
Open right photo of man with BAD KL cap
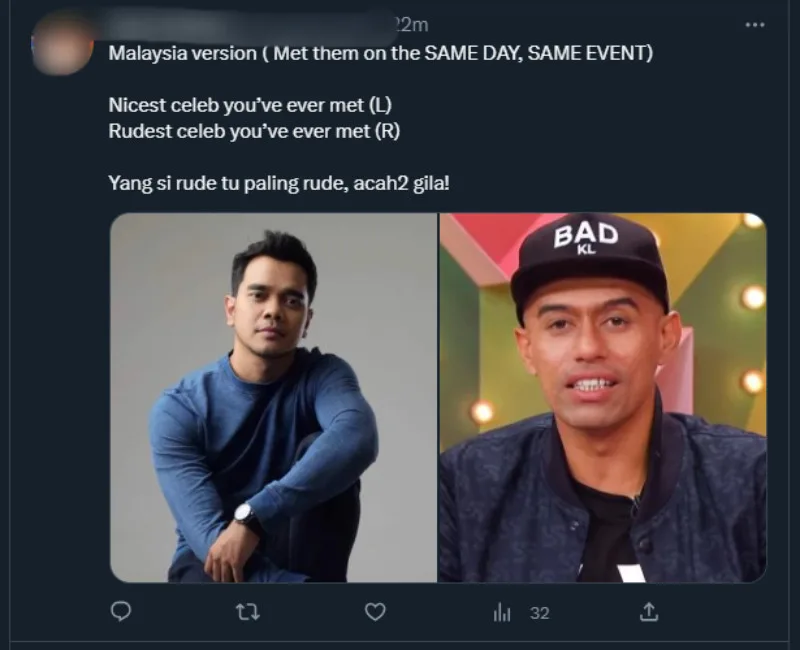coord(603,397)
